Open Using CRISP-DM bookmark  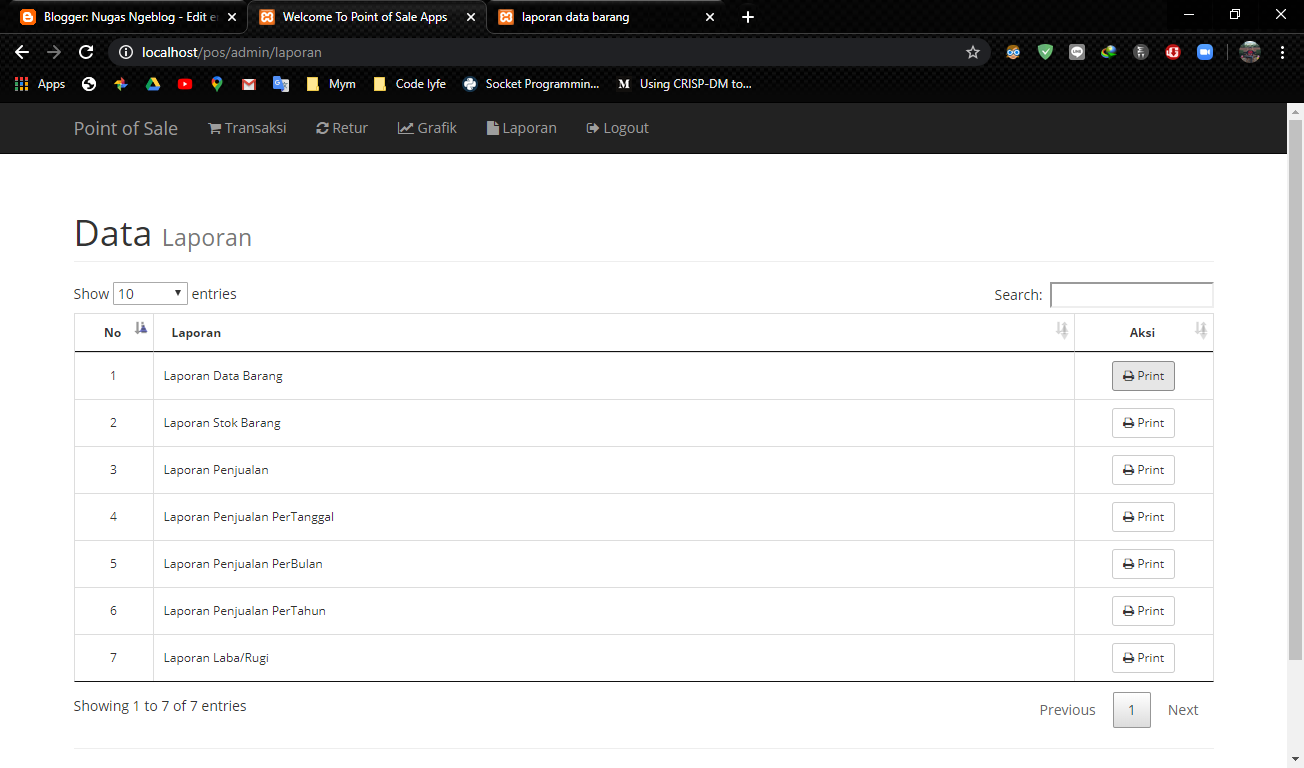(685, 84)
